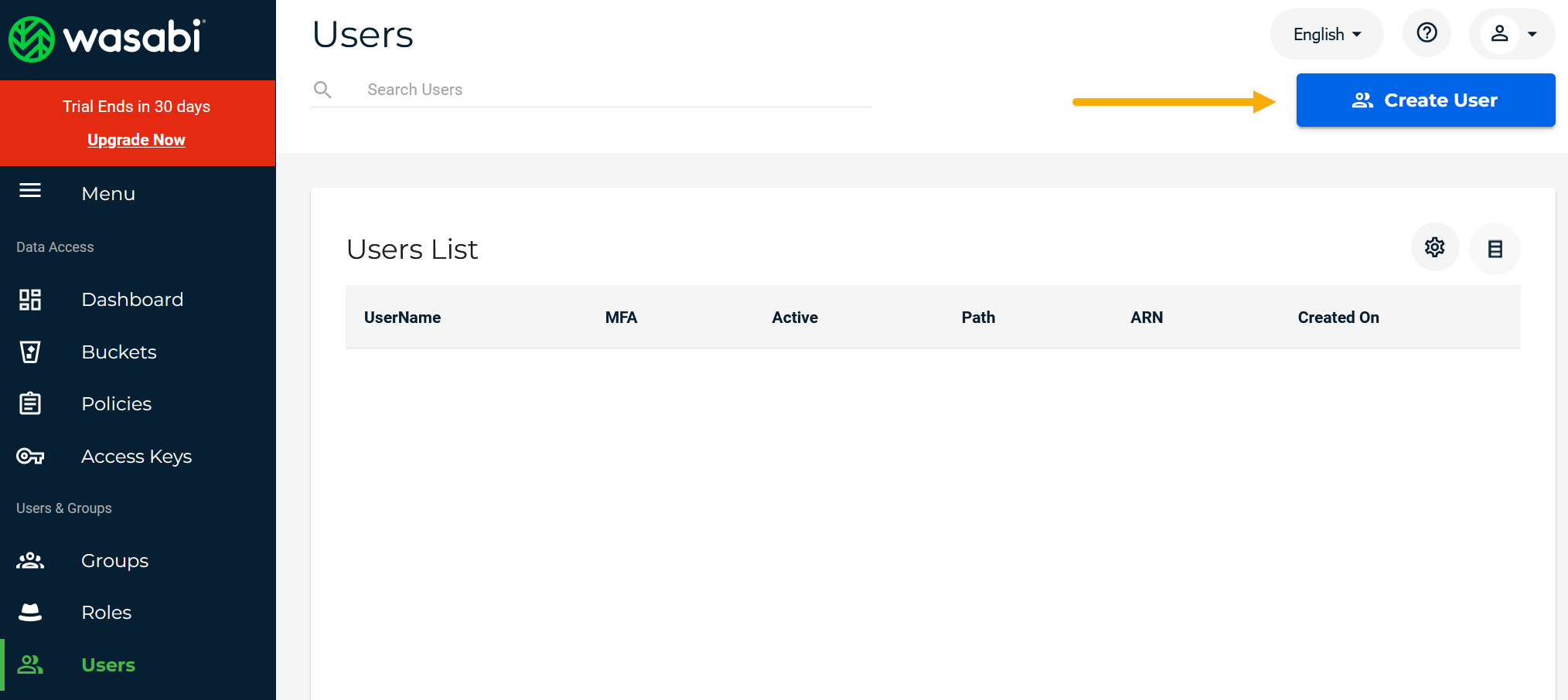Go to Policies in sidebar
The image size is (1568, 700).
[117, 404]
